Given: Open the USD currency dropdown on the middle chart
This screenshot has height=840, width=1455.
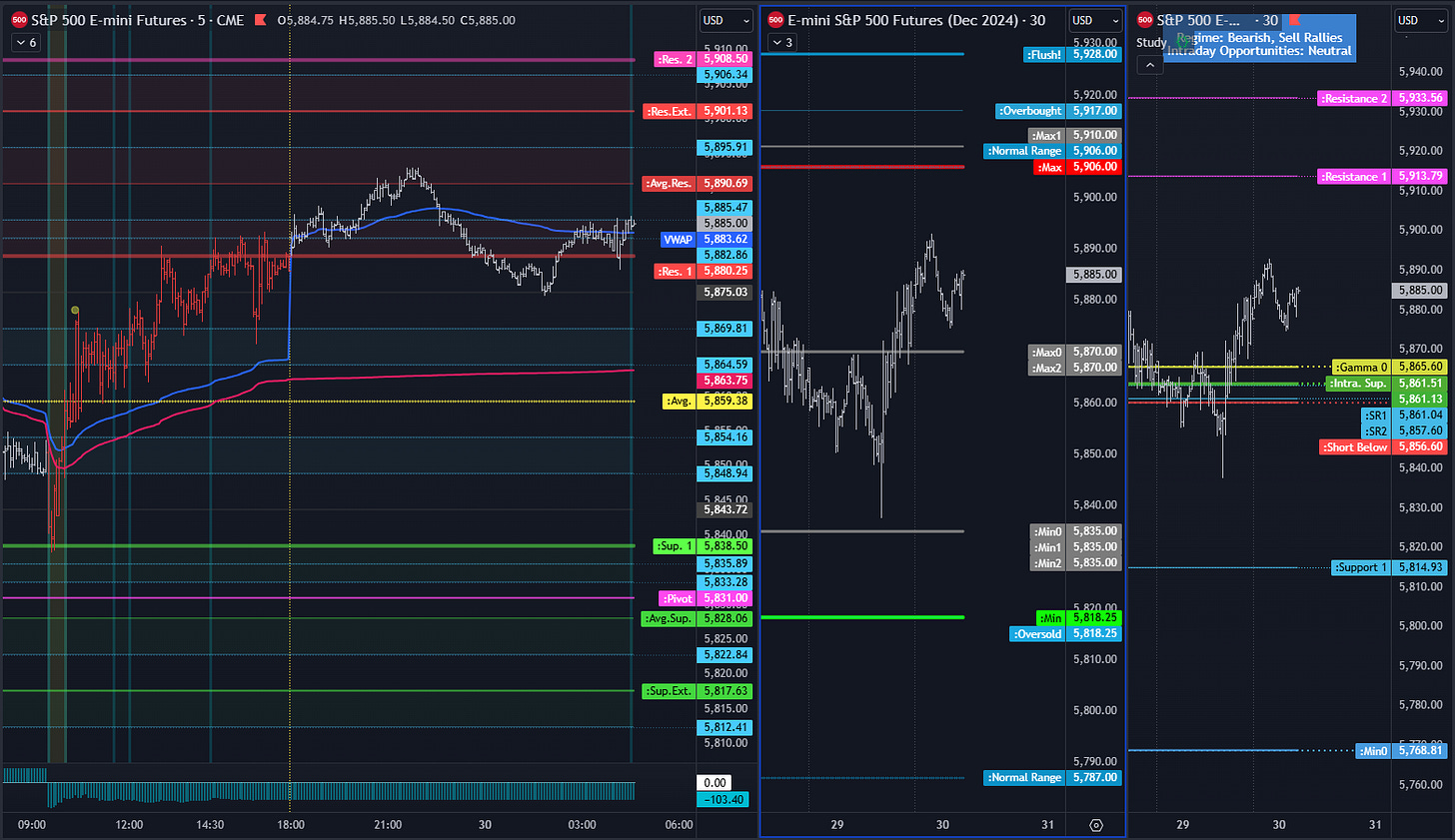Looking at the screenshot, I should [1095, 20].
